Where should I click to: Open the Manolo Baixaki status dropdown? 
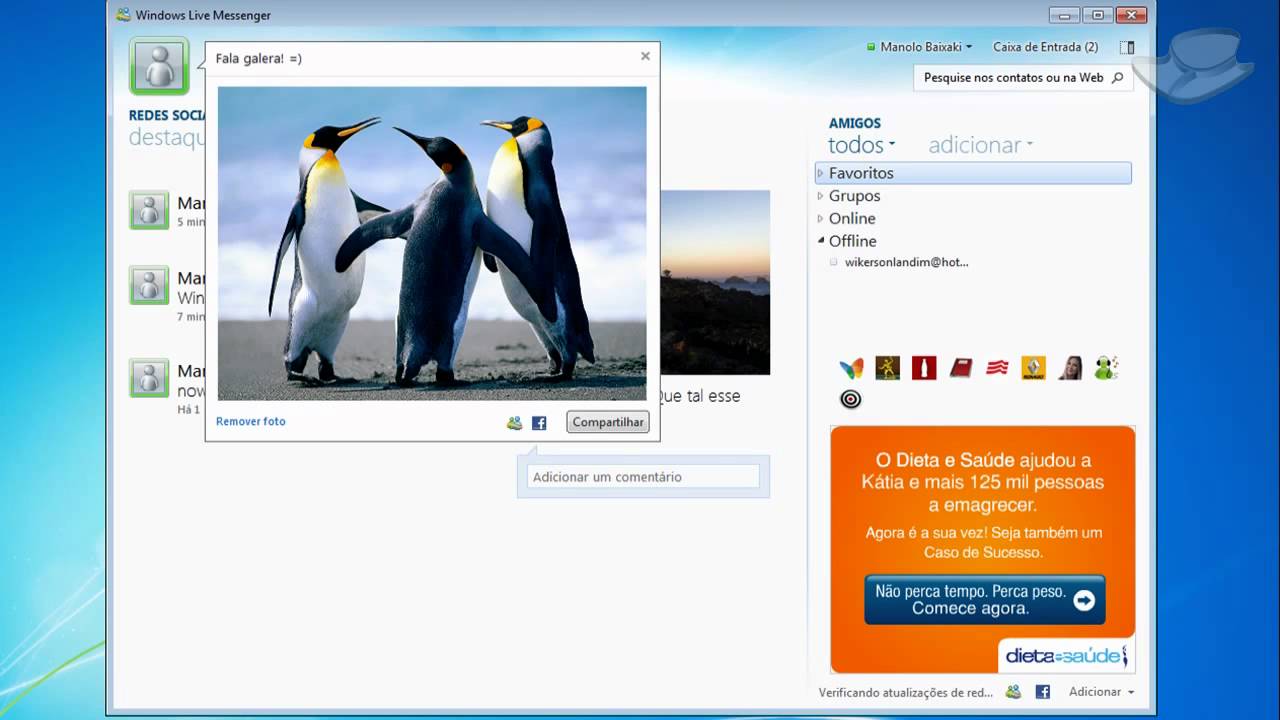[925, 47]
